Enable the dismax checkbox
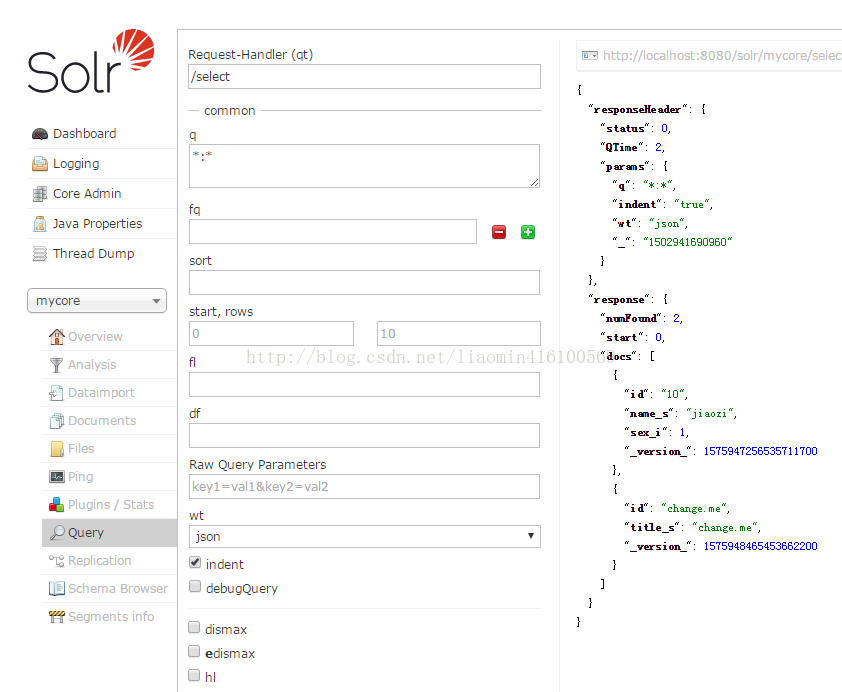 (x=194, y=627)
